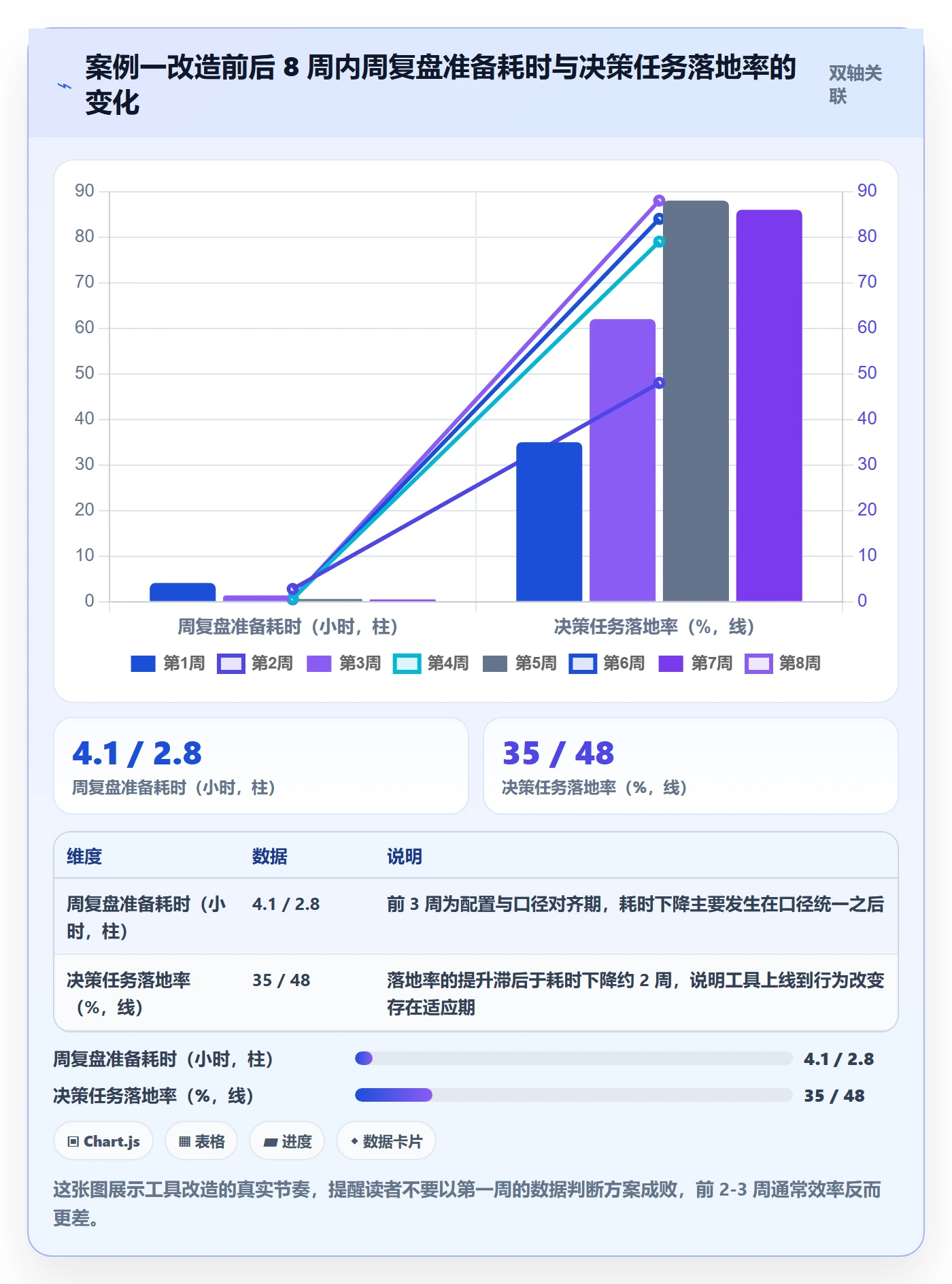Click the 说明 column header
The image size is (952, 1284).
pyautogui.click(x=405, y=856)
